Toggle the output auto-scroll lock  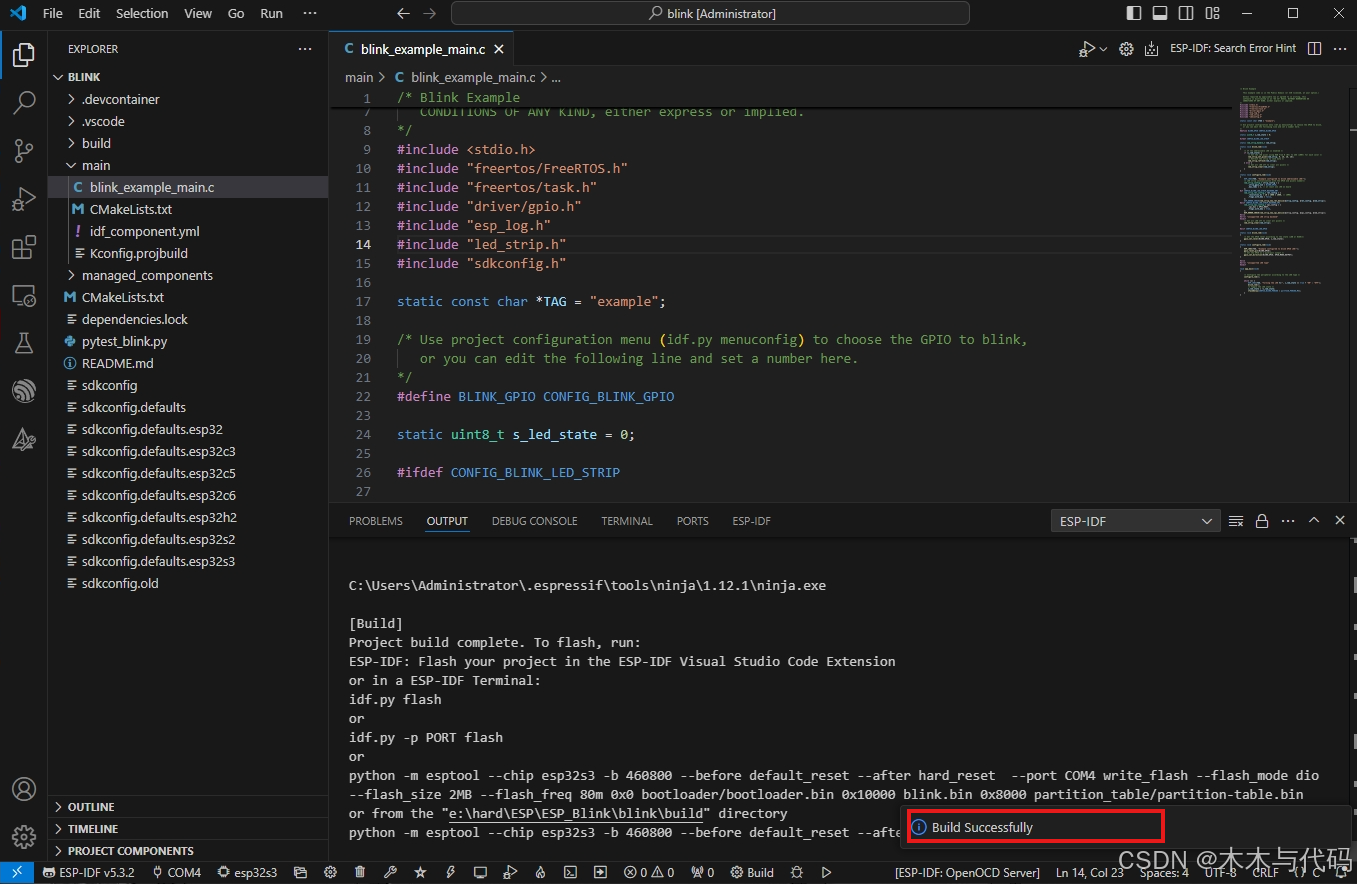tap(1262, 521)
